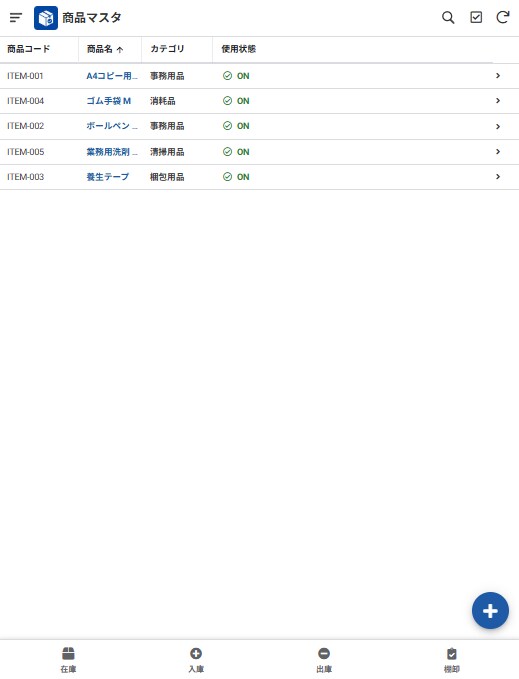
Task: Expand the ITEM-005 row chevron
Action: click(x=498, y=152)
